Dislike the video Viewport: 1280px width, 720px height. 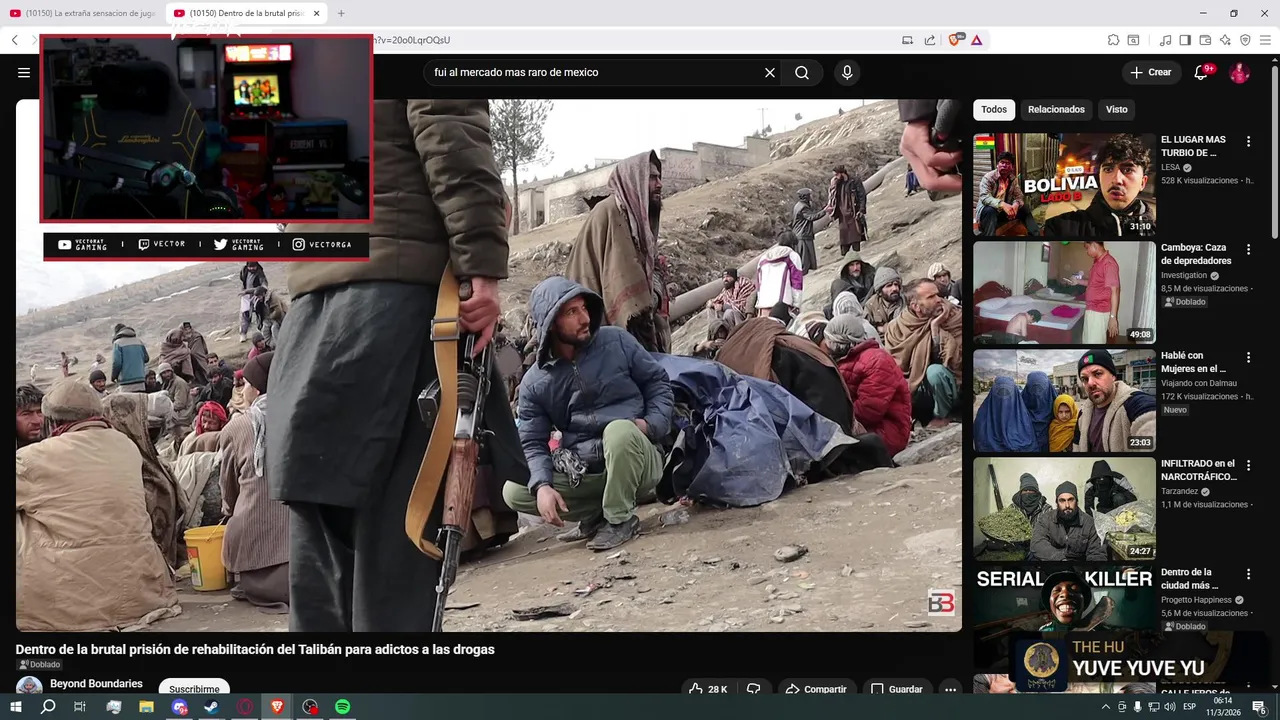click(x=754, y=688)
